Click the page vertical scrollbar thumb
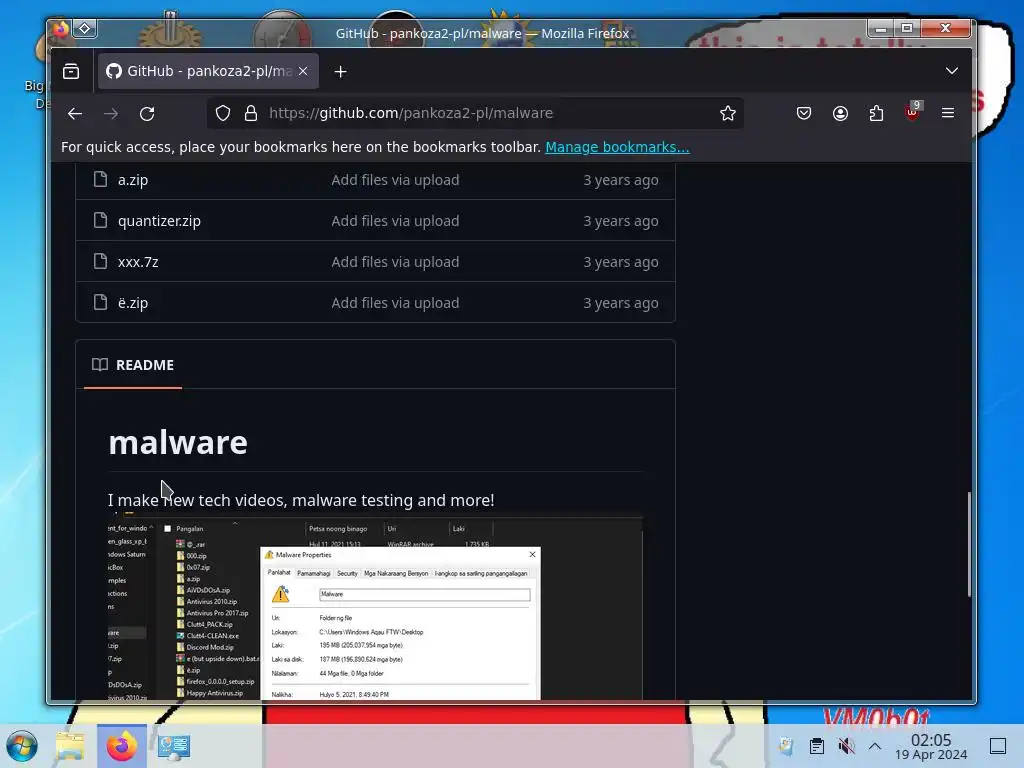The height and width of the screenshot is (768, 1024). (x=969, y=543)
